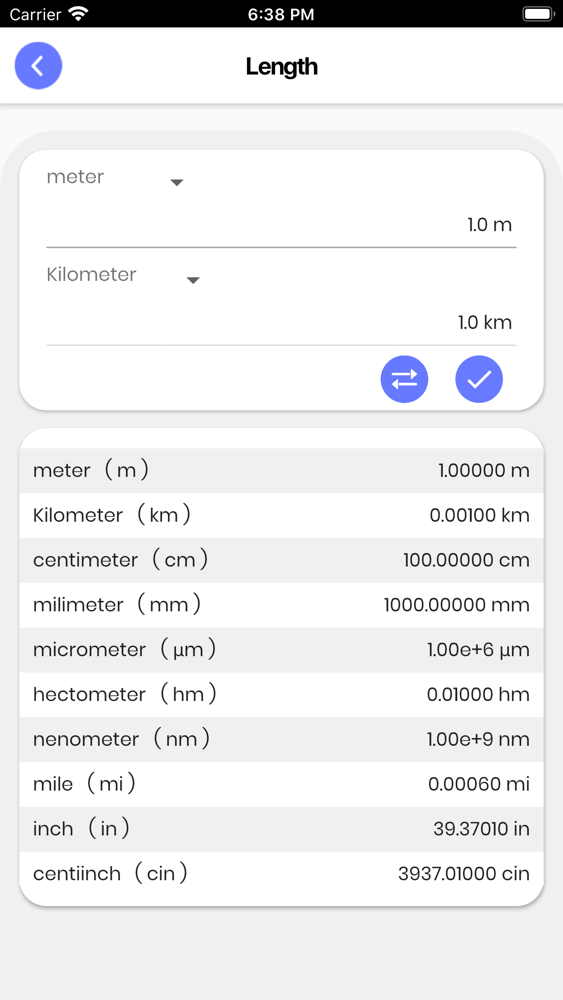Screen dimensions: 563x1000
Task: Confirm conversion with the checkmark button
Action: click(479, 379)
